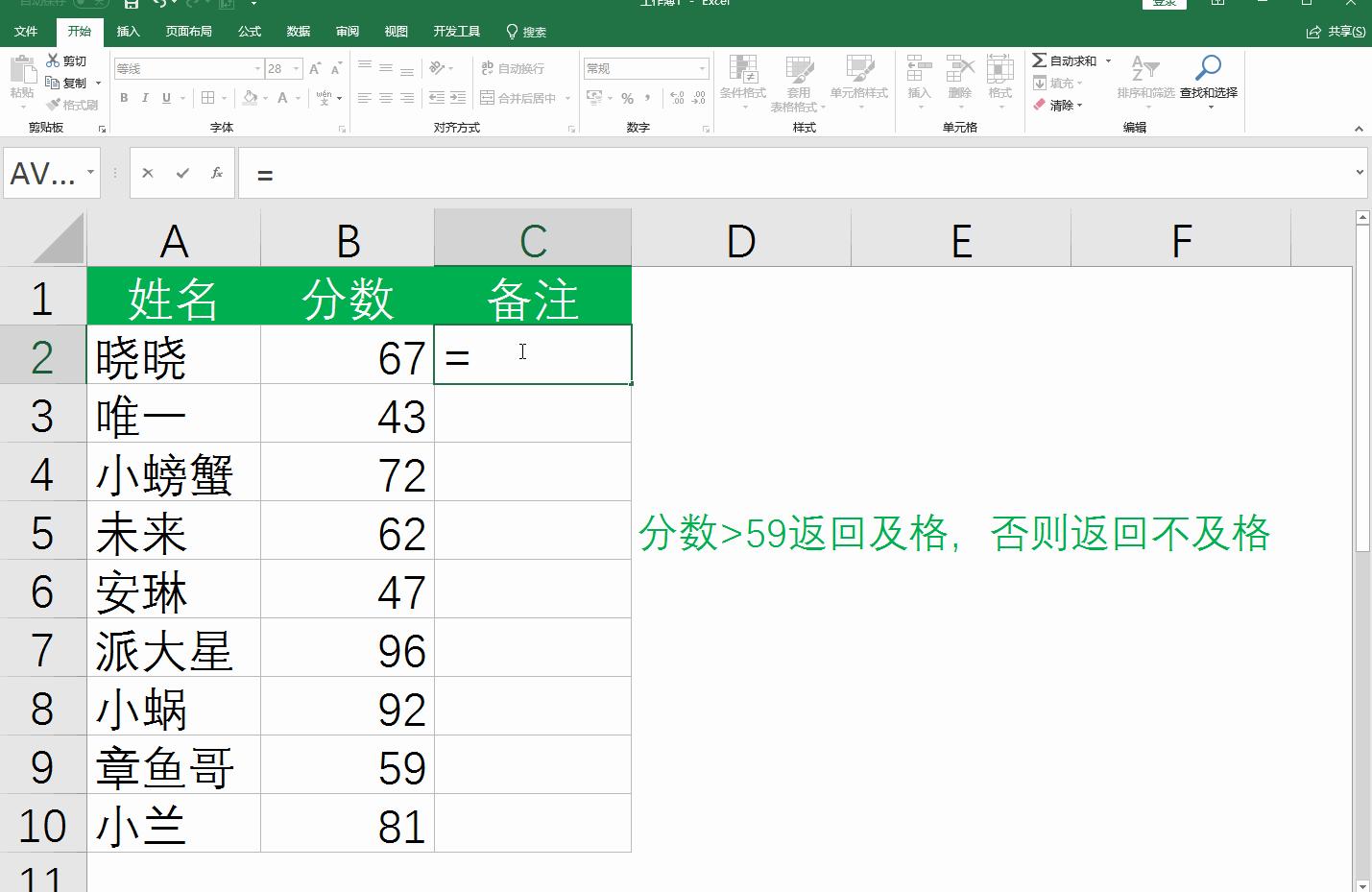The image size is (1372, 892).
Task: Click the 共享 button at top right
Action: 1335,31
